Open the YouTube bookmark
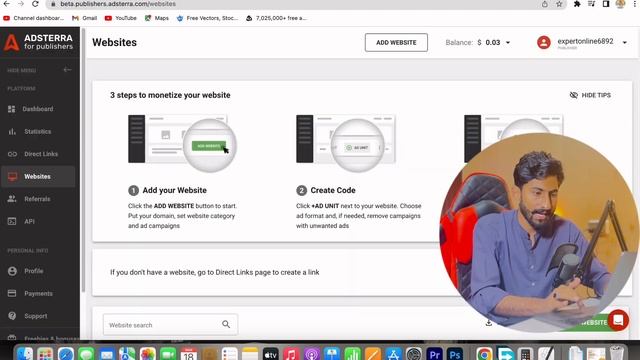This screenshot has width=640, height=360. (x=121, y=18)
